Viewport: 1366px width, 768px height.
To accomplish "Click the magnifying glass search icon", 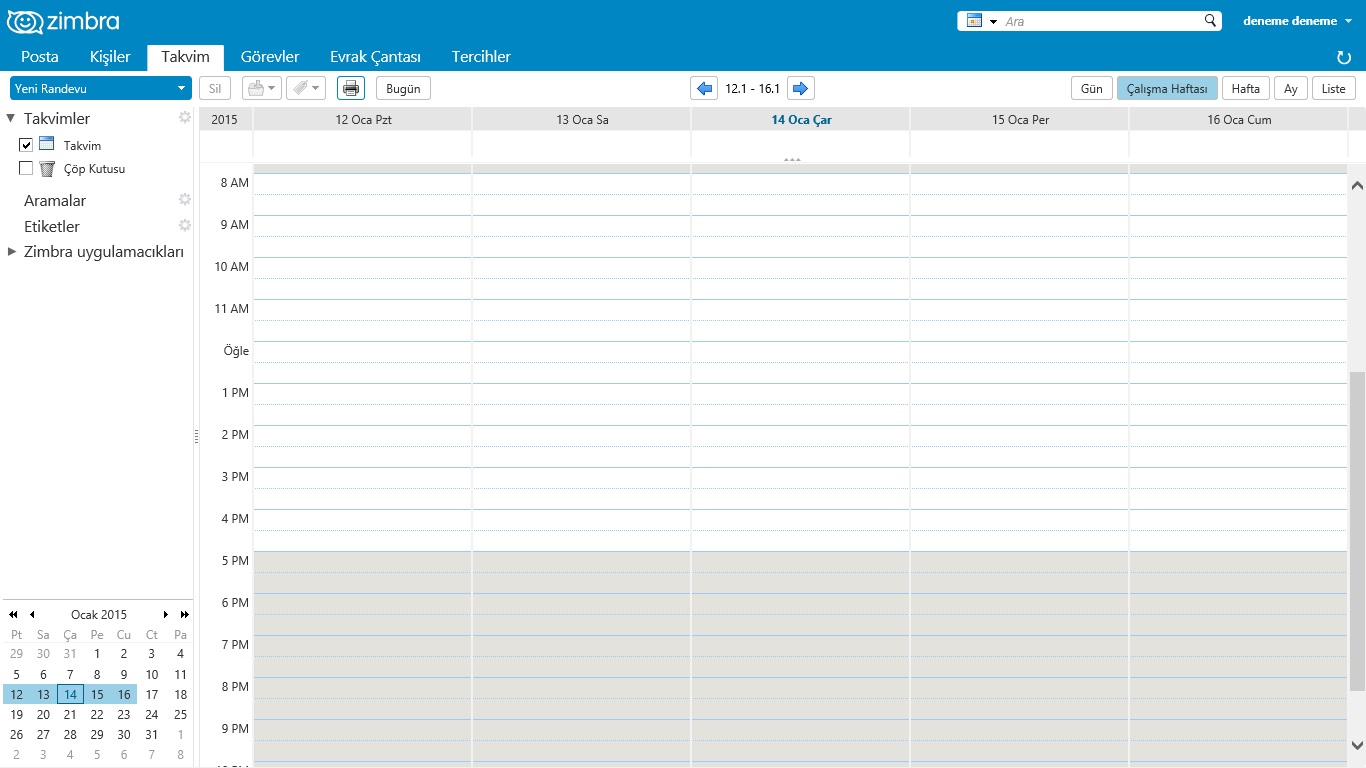I will tap(1209, 20).
